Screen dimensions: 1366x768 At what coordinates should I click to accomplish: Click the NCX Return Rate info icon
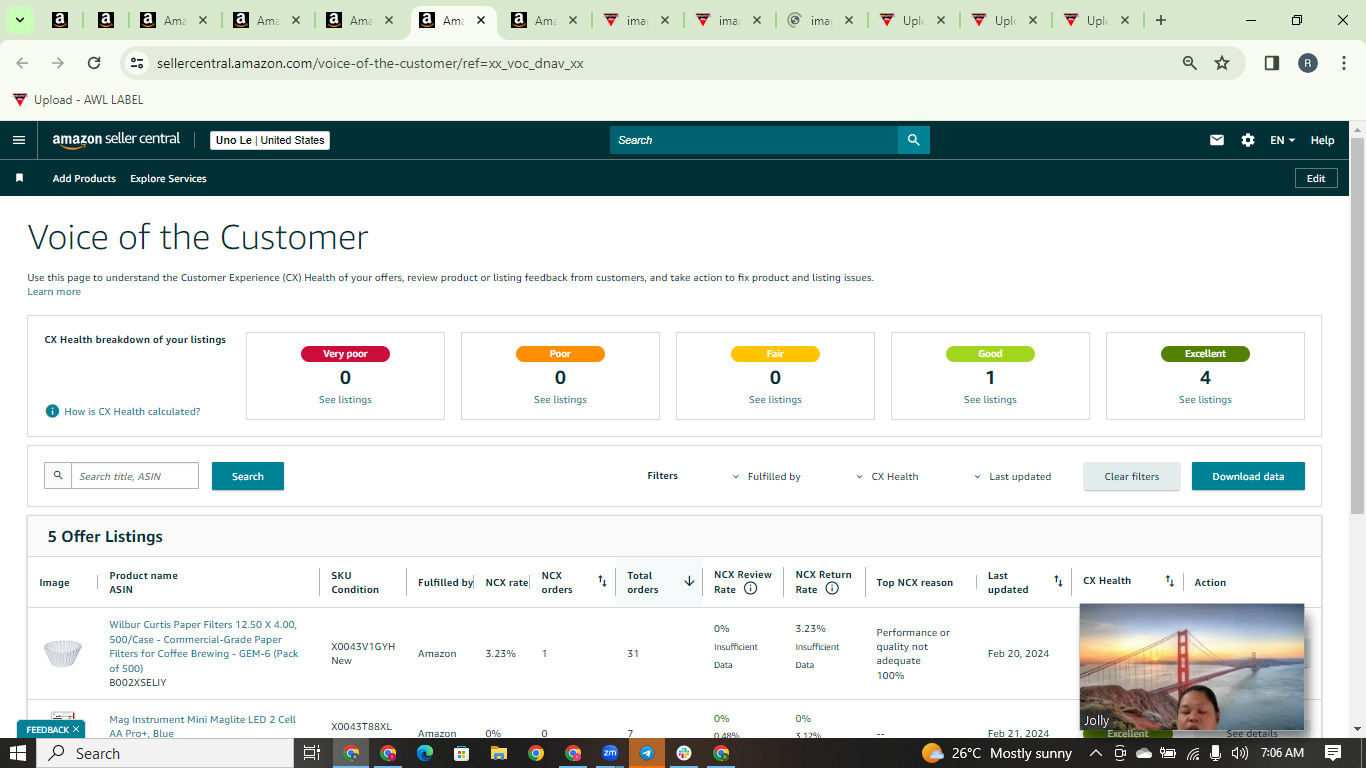[831, 589]
